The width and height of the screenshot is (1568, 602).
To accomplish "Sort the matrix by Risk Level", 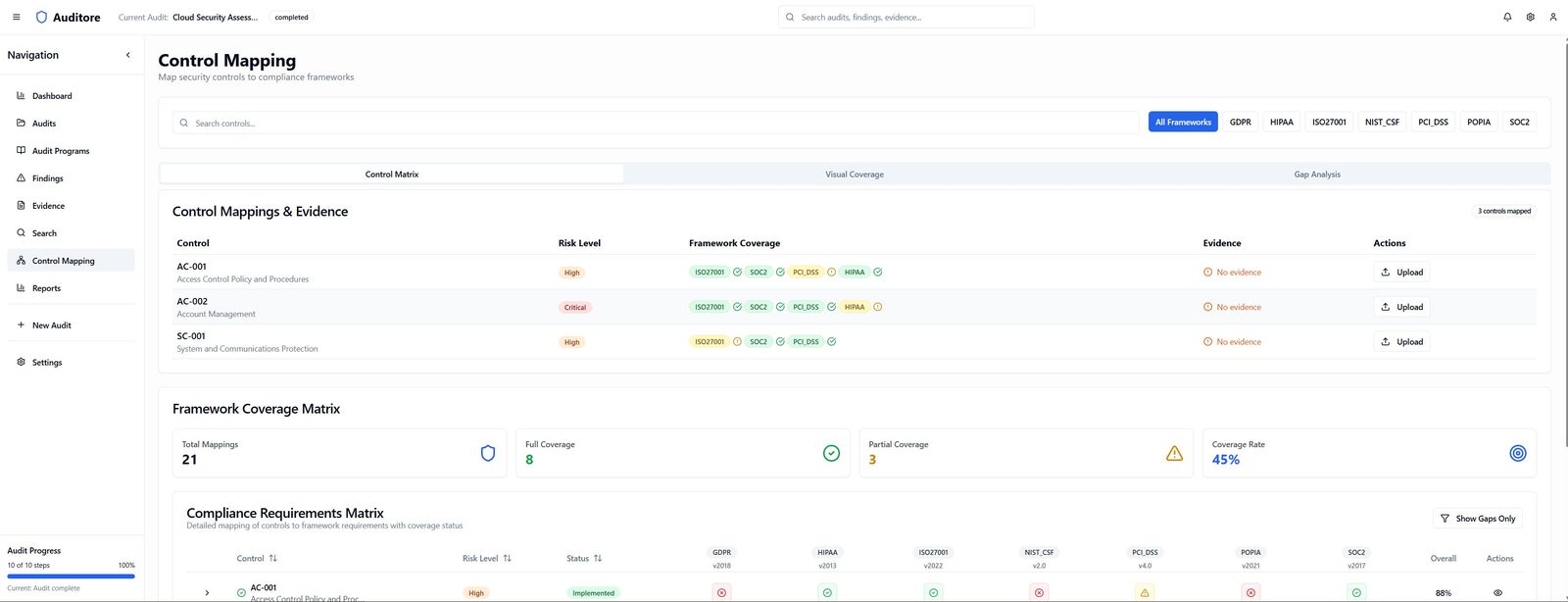I will click(x=487, y=559).
